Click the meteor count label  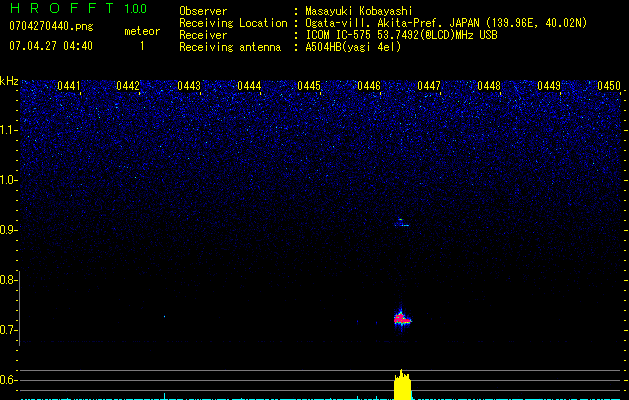[x=141, y=31]
